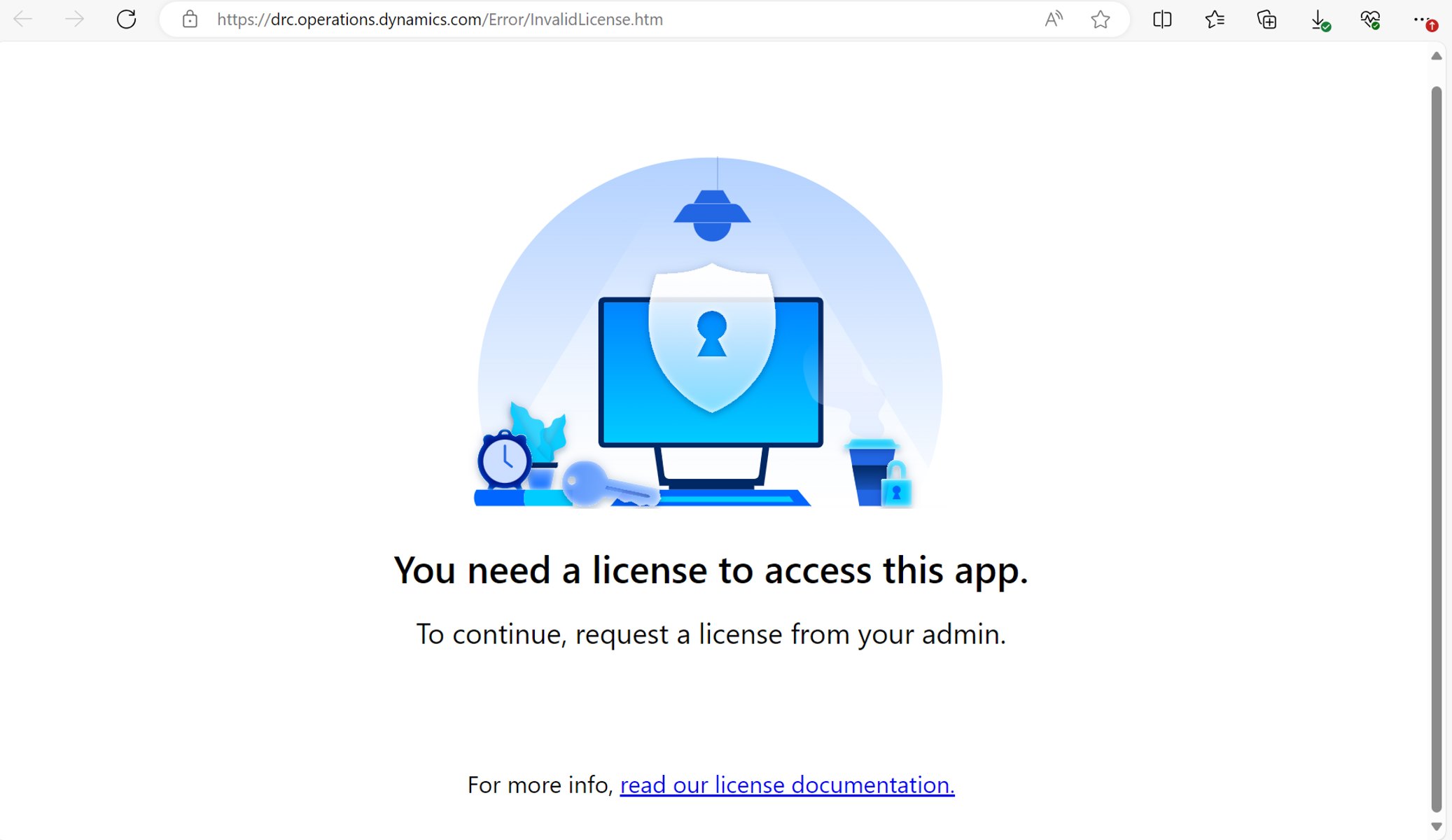
Task: Open the read our license documentation link
Action: click(x=787, y=785)
